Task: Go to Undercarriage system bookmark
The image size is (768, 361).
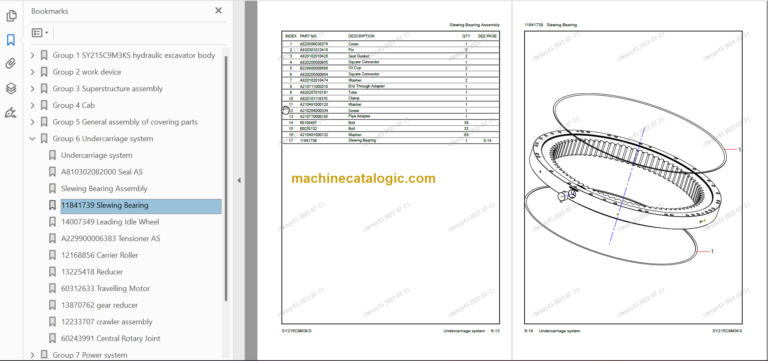Action: tap(96, 155)
